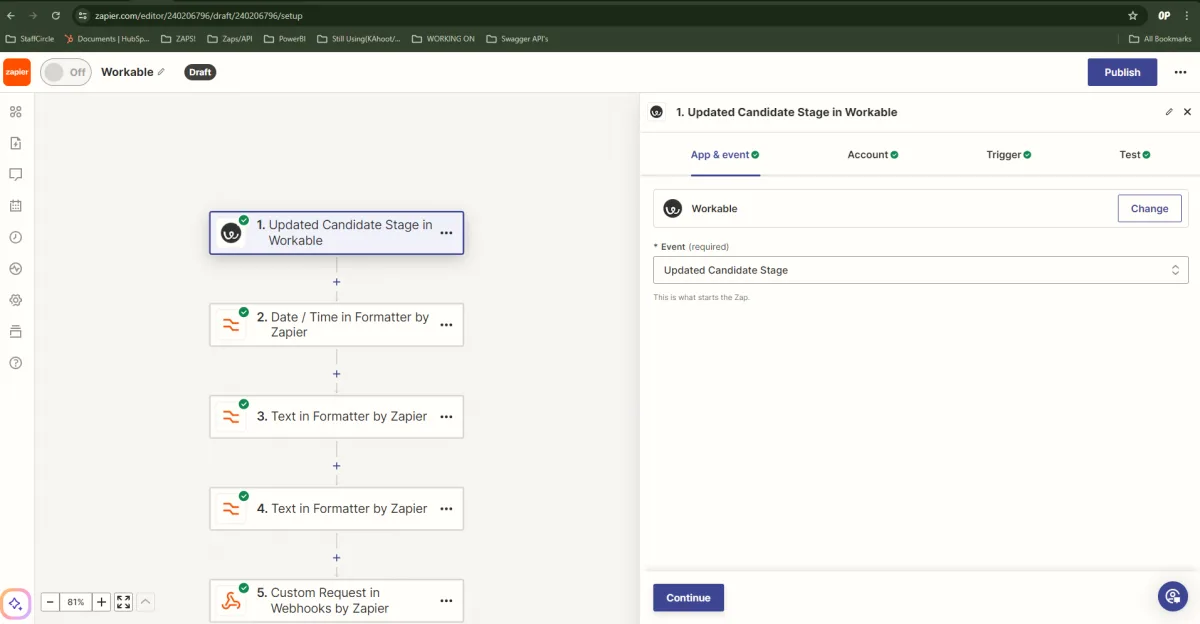
Task: Switch to the Account tab
Action: point(873,155)
